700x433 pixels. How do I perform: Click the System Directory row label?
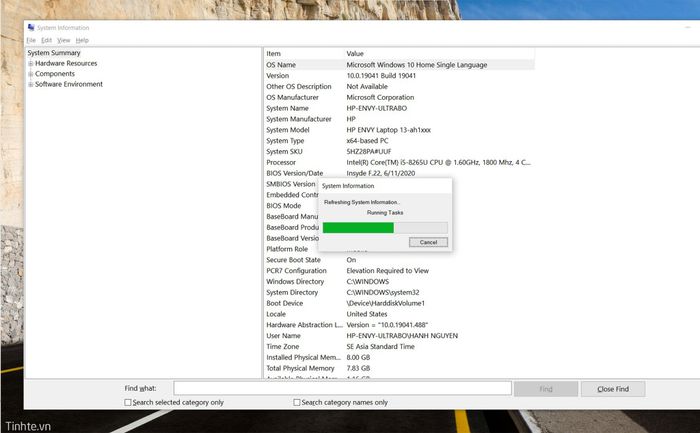(x=292, y=292)
